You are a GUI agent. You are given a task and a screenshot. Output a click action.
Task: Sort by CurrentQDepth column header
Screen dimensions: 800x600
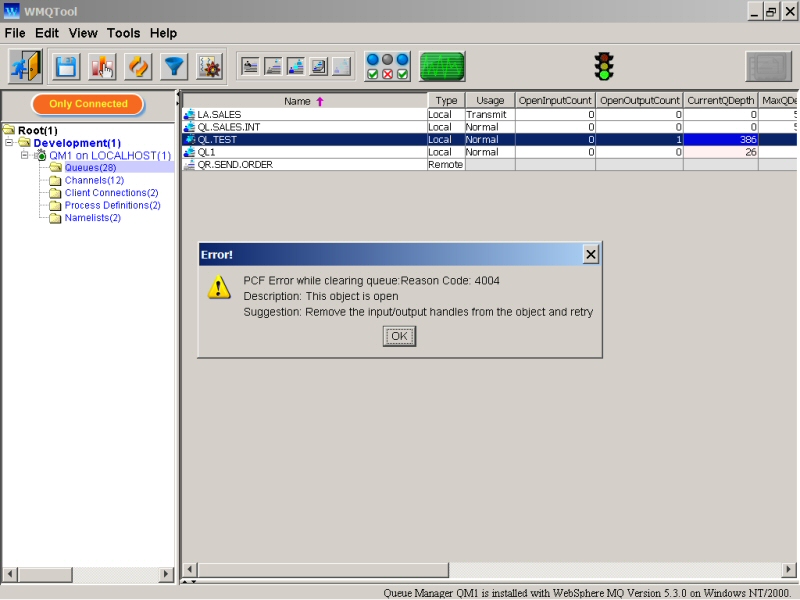720,101
